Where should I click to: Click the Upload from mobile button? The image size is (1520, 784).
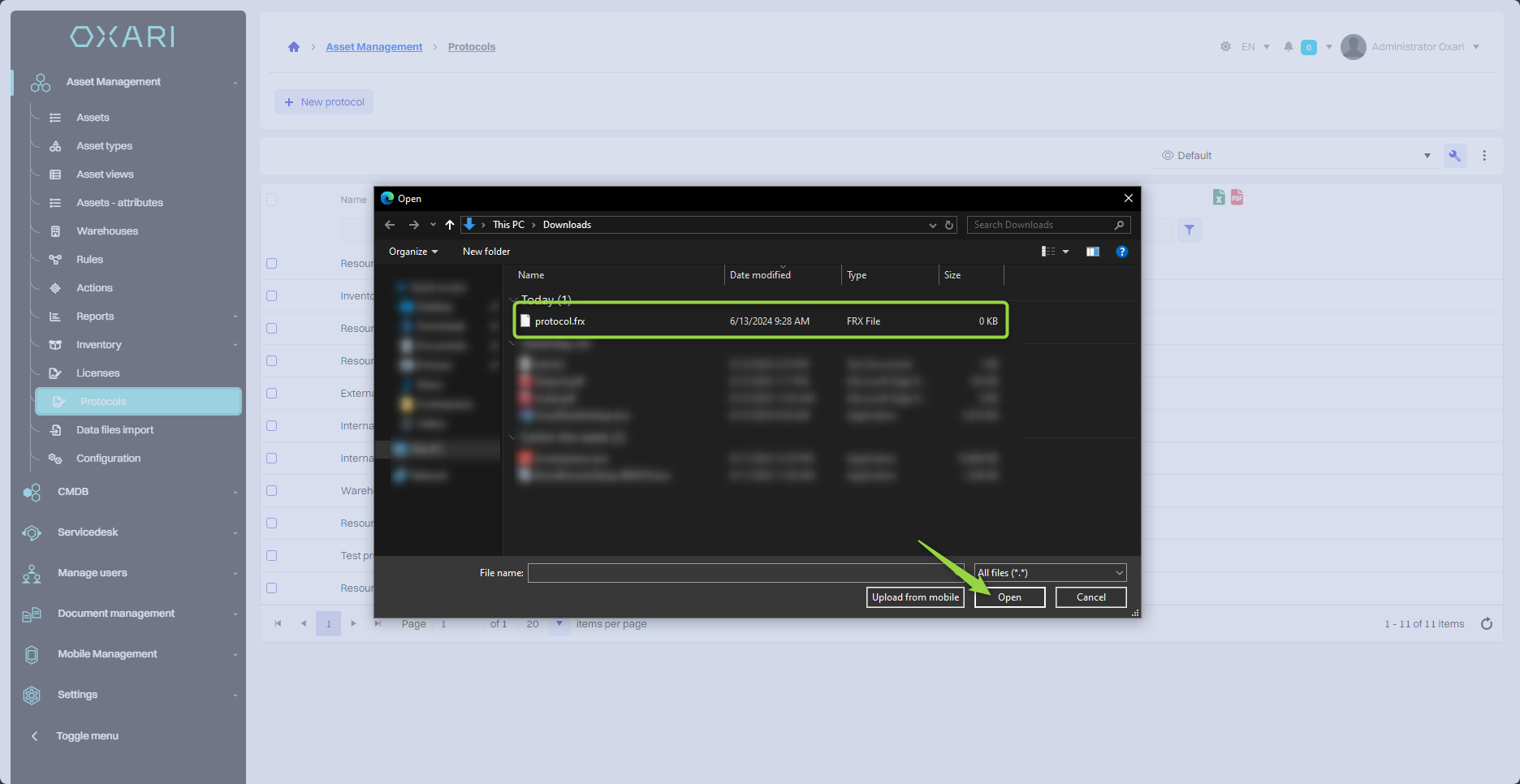pos(915,597)
